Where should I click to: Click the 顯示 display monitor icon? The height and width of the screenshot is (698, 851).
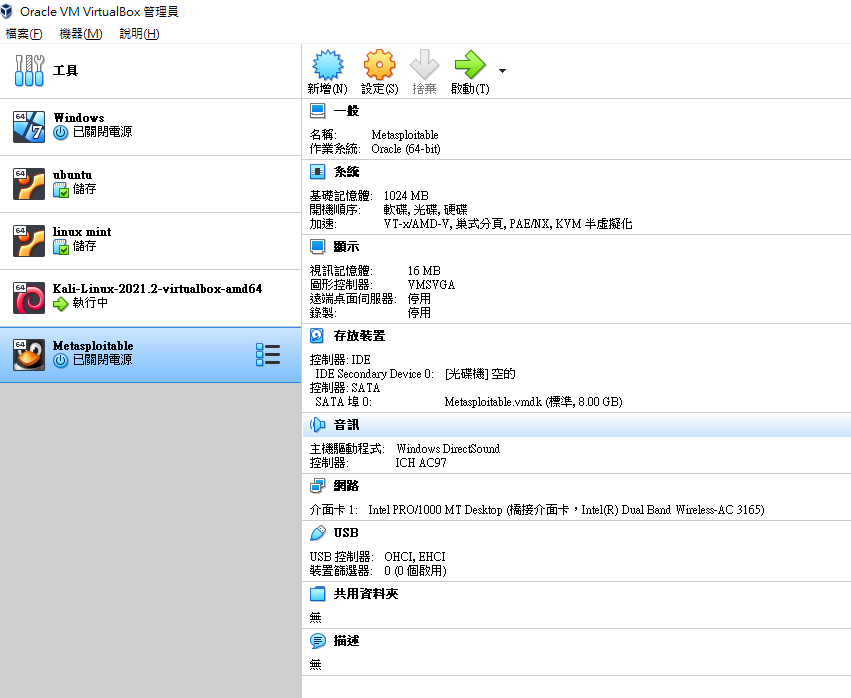tap(317, 246)
